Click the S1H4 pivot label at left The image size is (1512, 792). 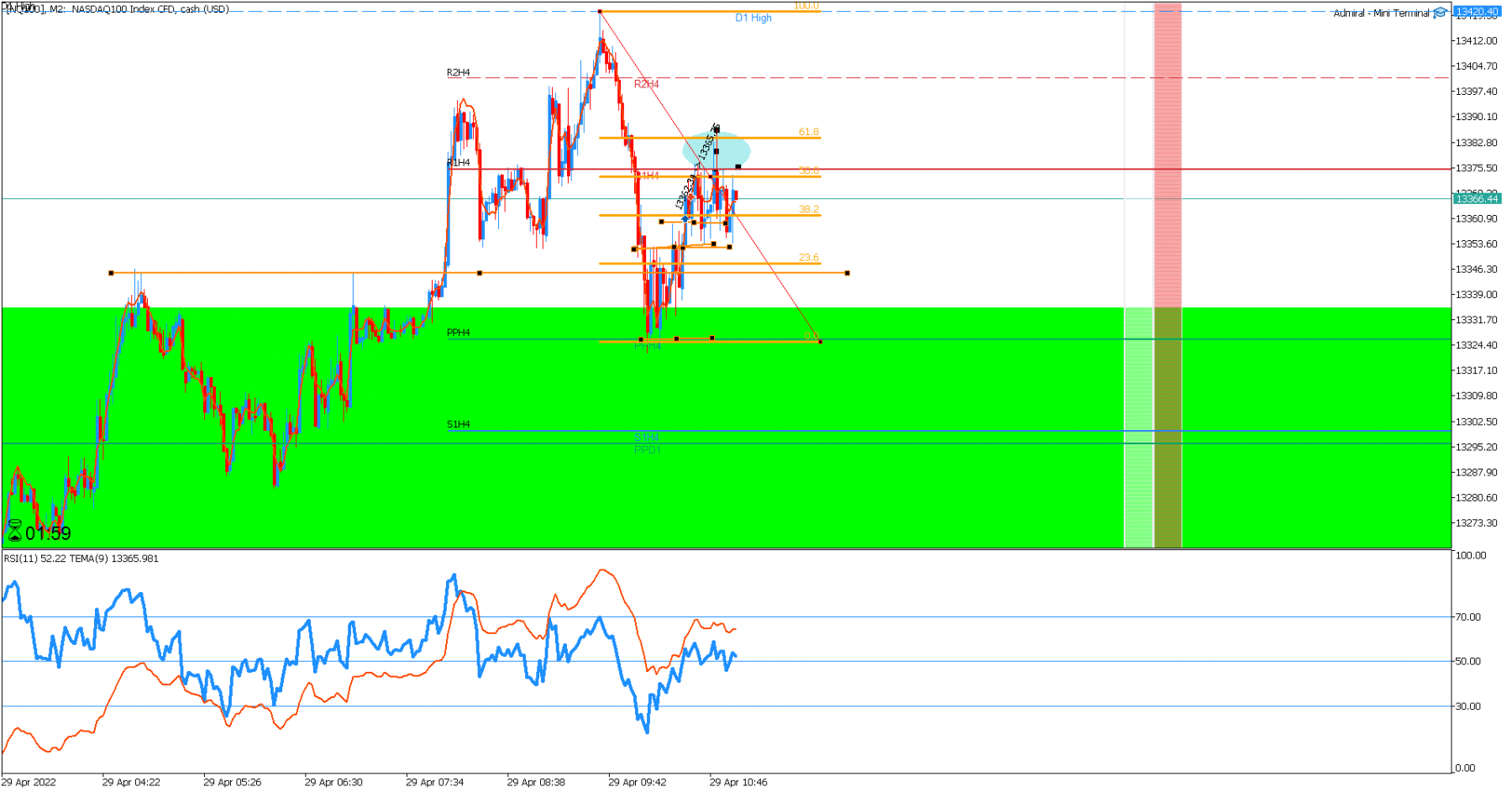tap(459, 424)
